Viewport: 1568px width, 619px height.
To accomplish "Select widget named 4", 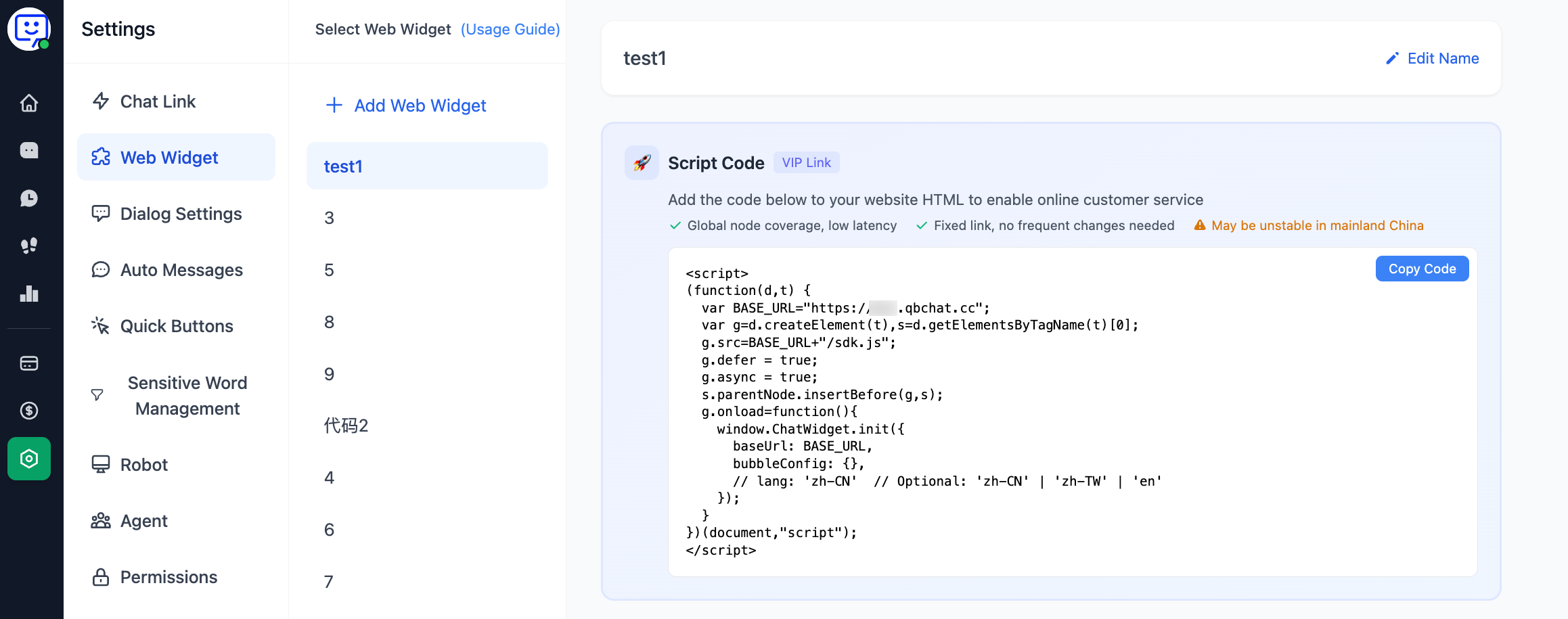I will [427, 478].
